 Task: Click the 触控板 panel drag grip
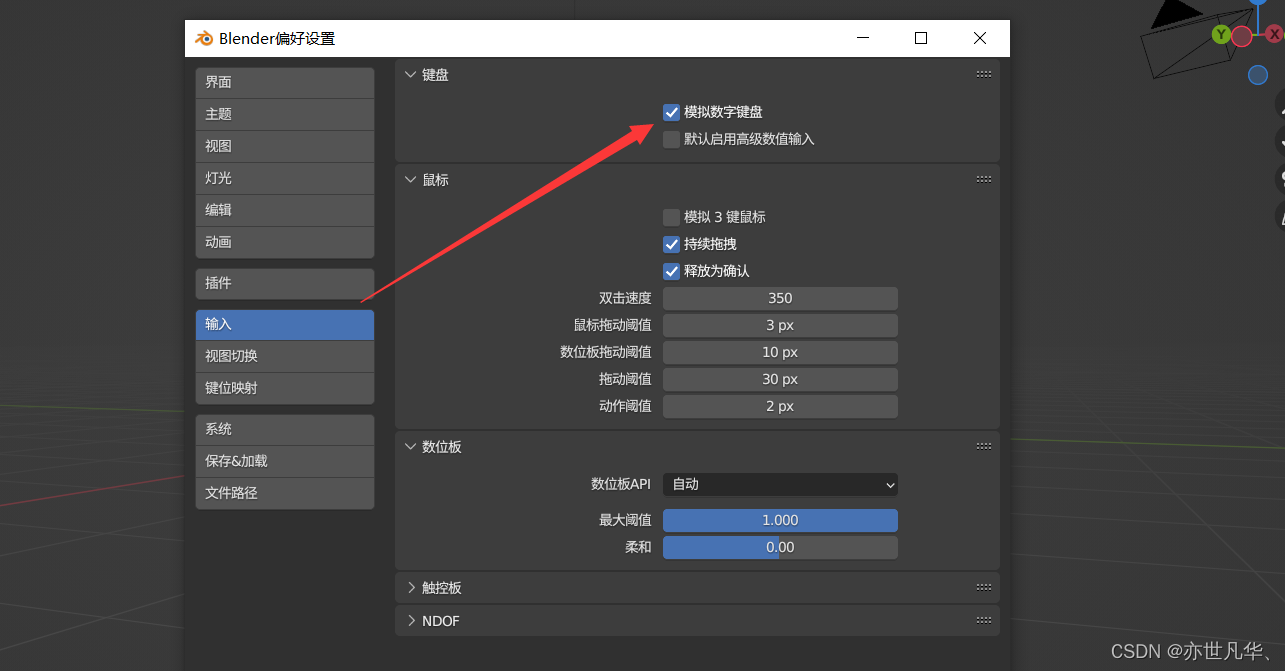click(x=984, y=588)
